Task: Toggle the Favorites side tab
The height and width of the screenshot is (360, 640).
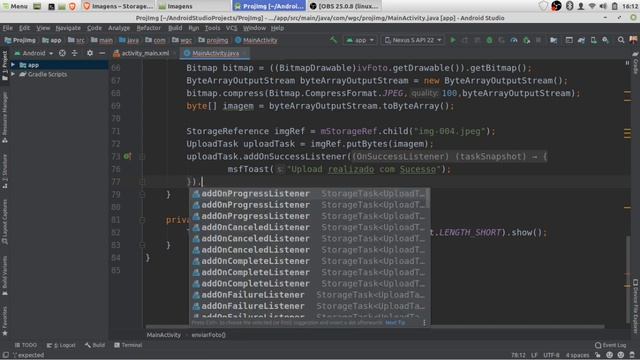Action: point(5,321)
